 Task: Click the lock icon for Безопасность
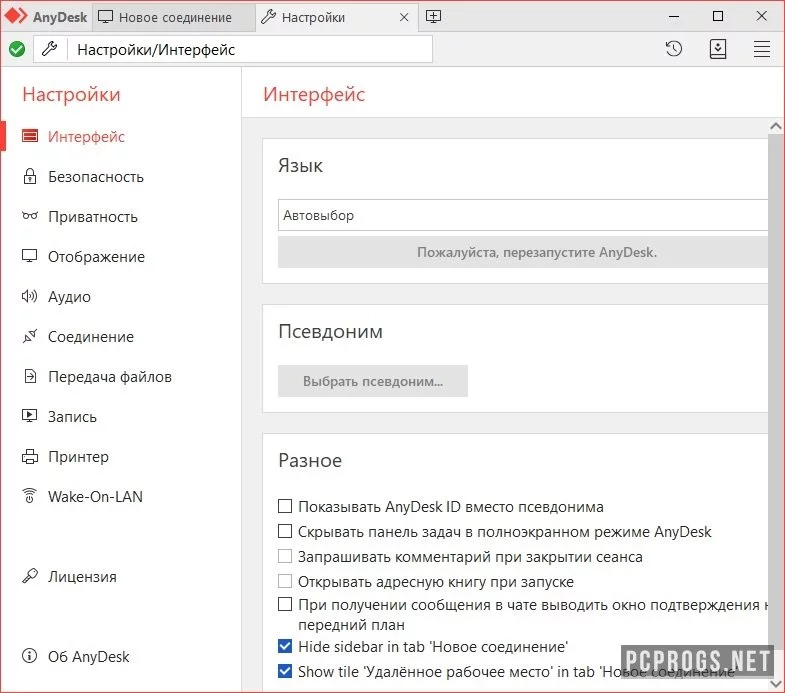coord(30,176)
